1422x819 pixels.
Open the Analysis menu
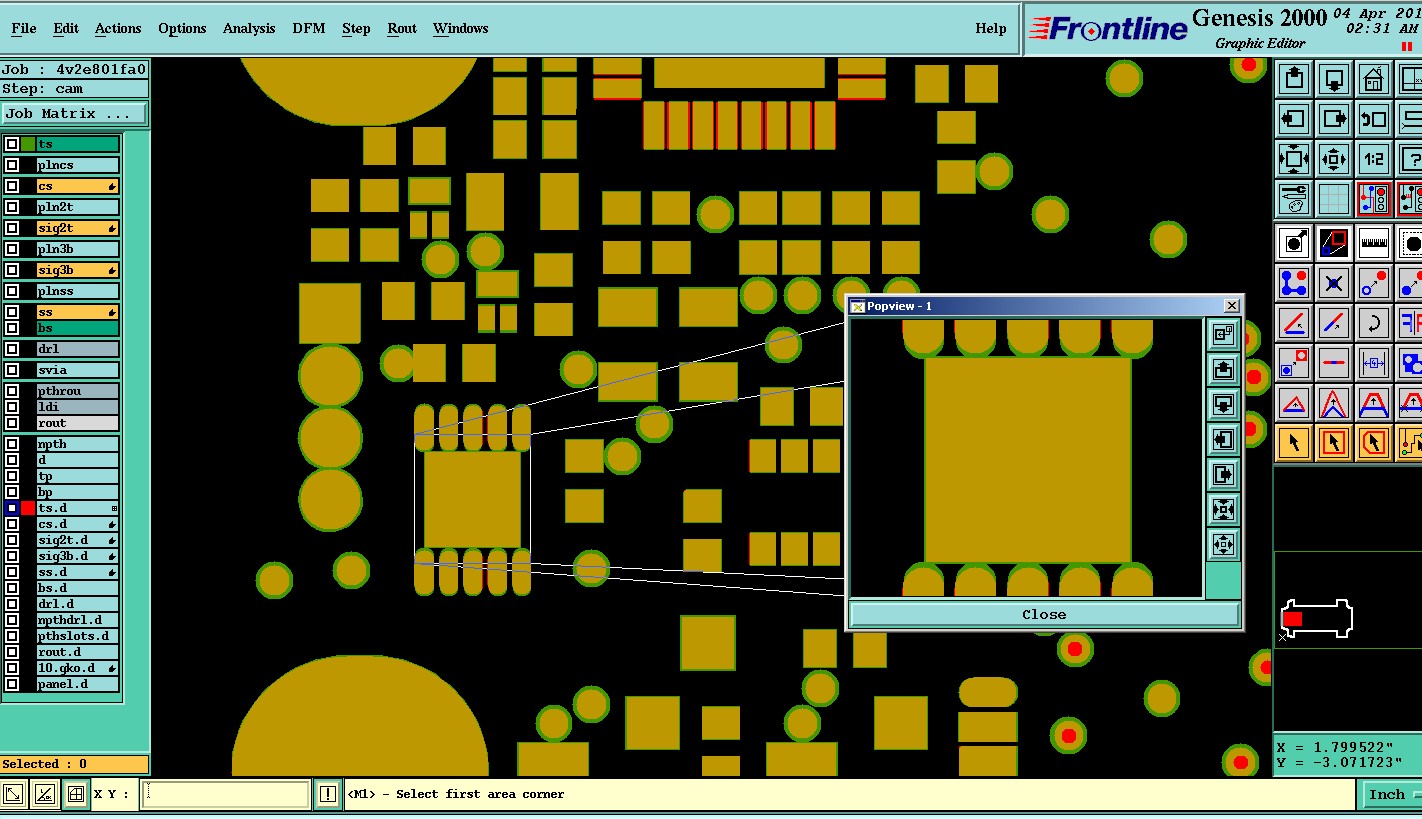(249, 28)
